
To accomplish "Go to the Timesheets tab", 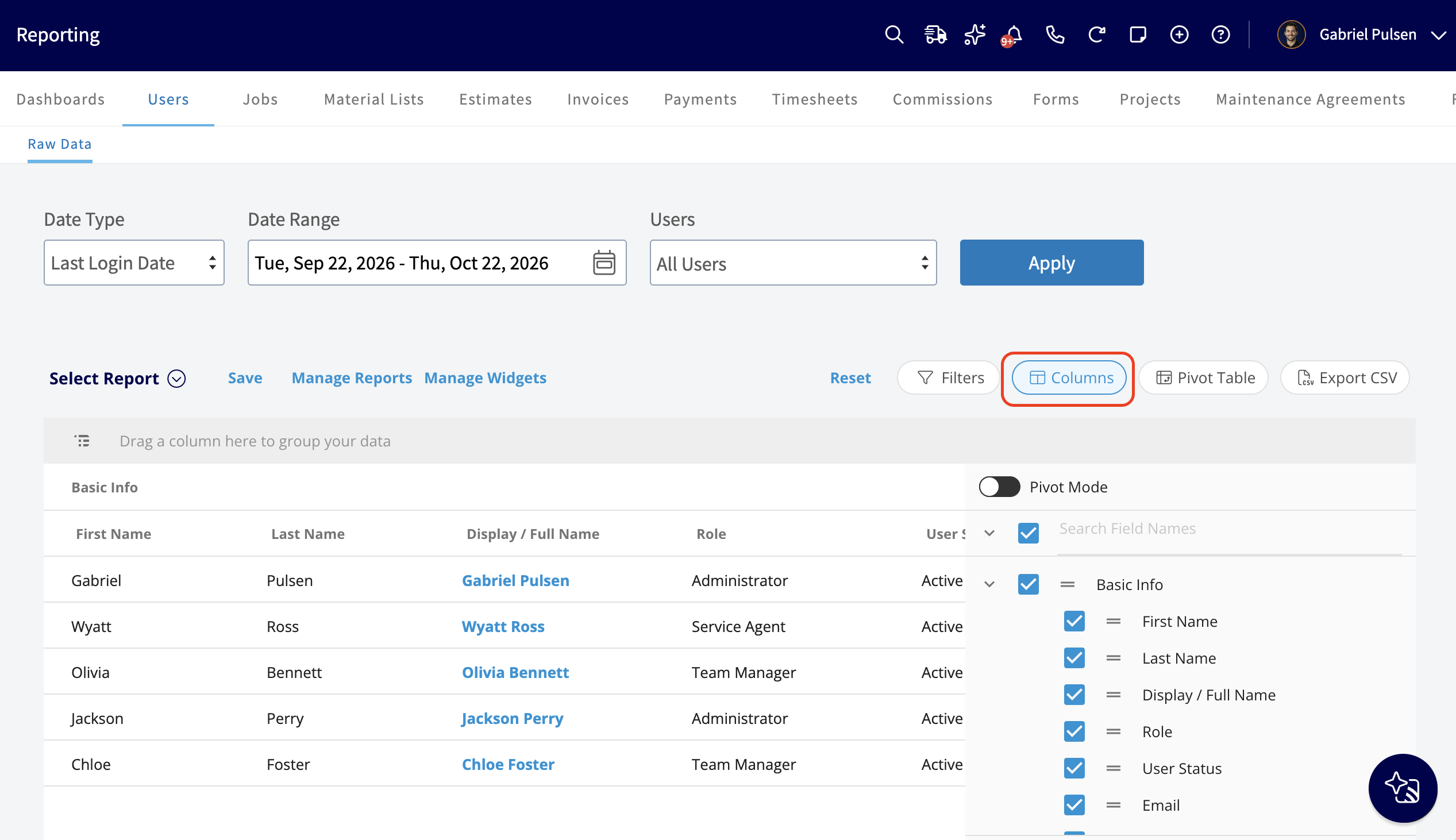I will tap(815, 99).
